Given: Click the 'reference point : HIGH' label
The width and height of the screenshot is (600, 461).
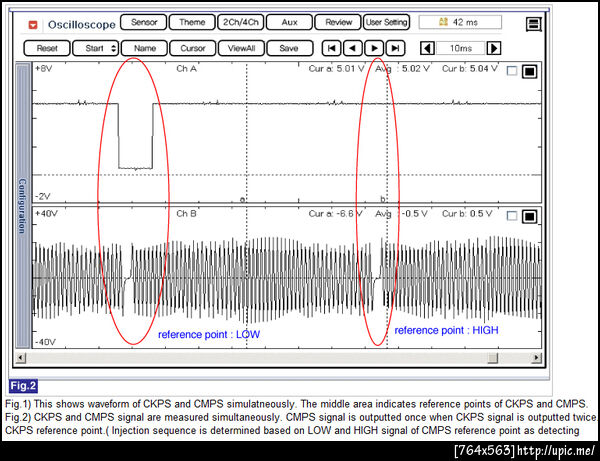Looking at the screenshot, I should (x=446, y=331).
